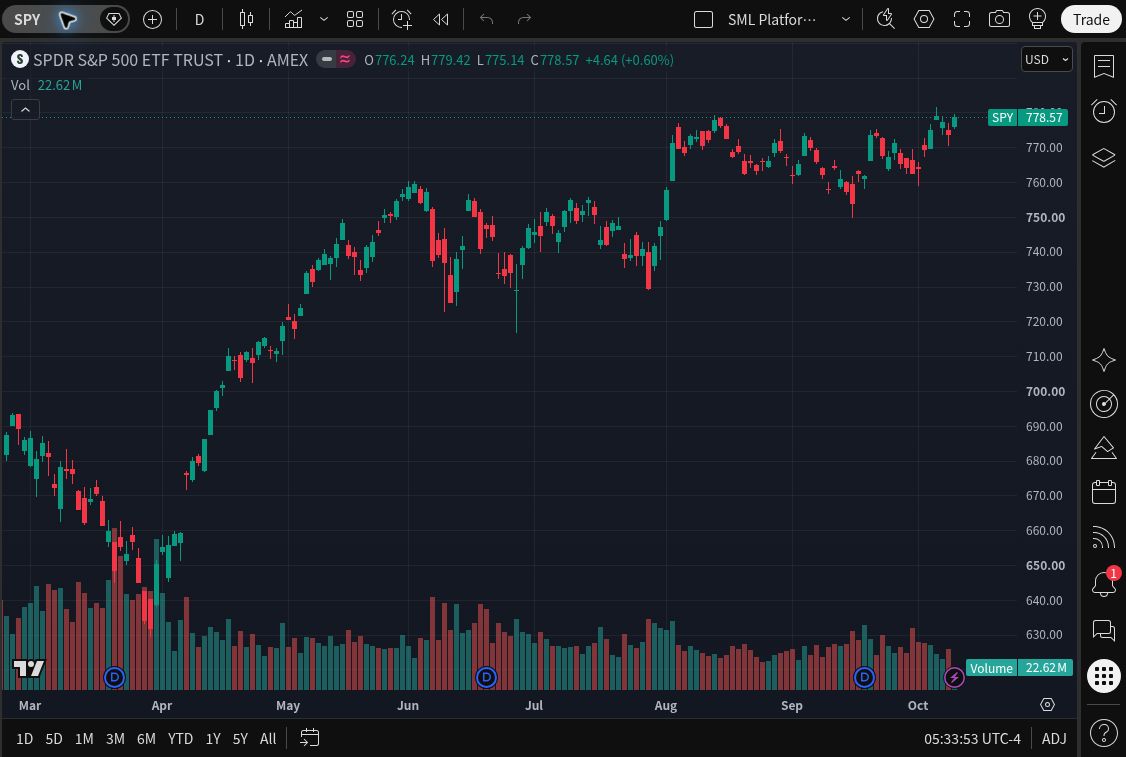Open the diamond favorites icon
The height and width of the screenshot is (757, 1126).
pos(113,19)
